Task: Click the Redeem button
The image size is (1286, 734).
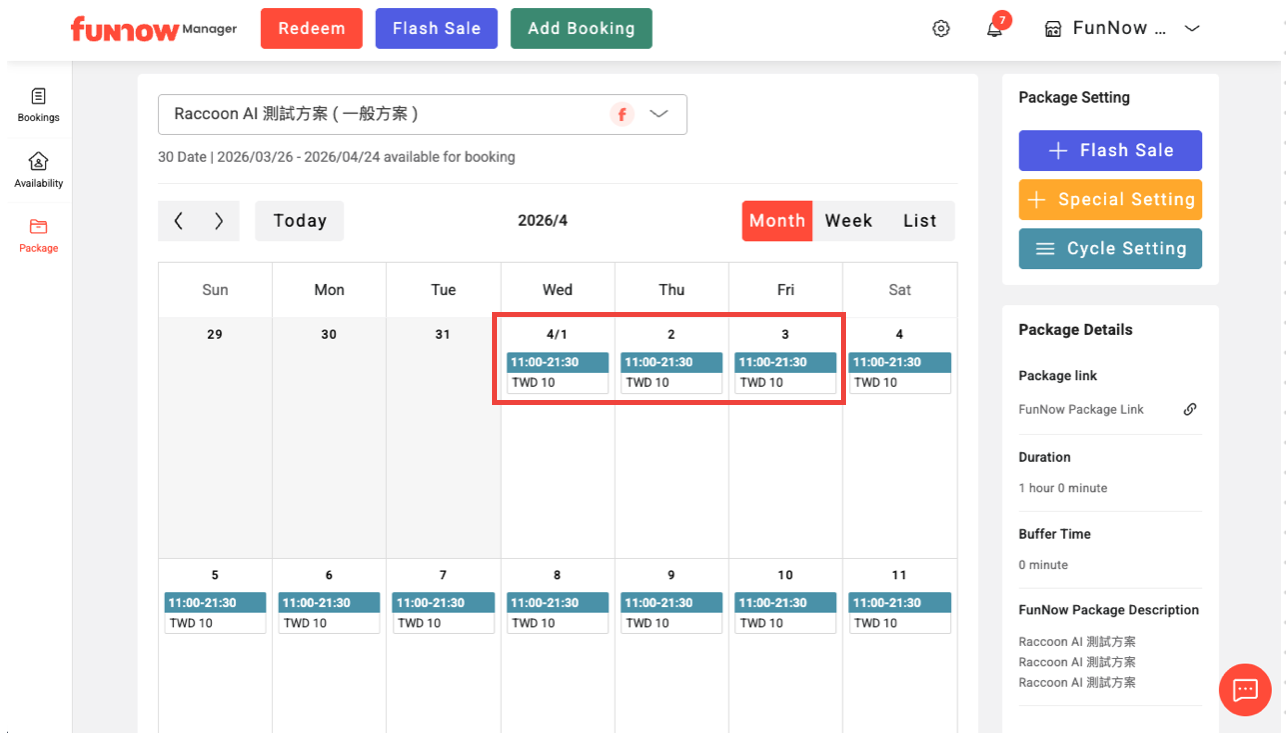Action: point(311,29)
